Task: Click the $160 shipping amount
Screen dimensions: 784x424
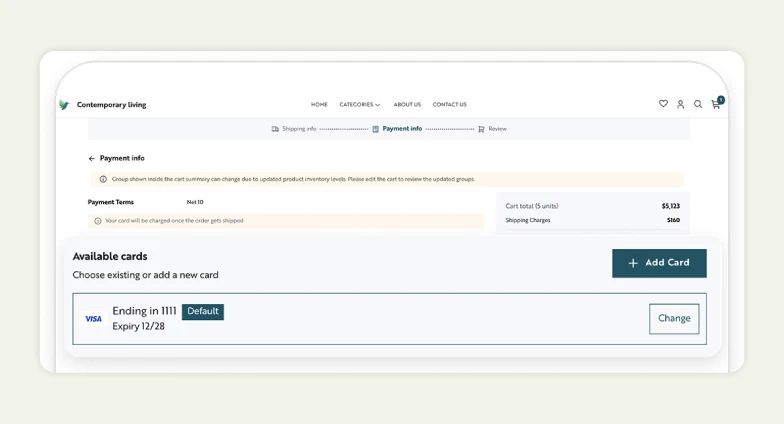Action: [673, 220]
